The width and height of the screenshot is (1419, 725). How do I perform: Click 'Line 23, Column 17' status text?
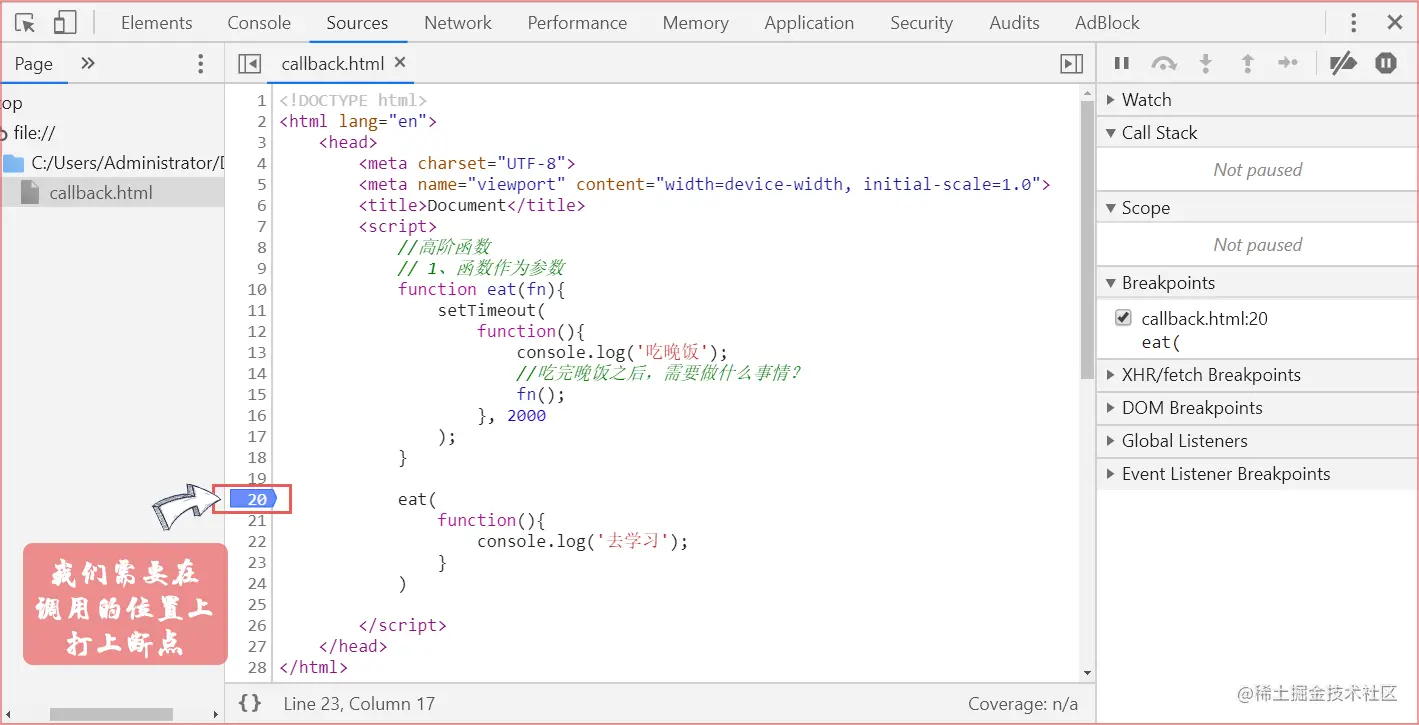point(359,704)
